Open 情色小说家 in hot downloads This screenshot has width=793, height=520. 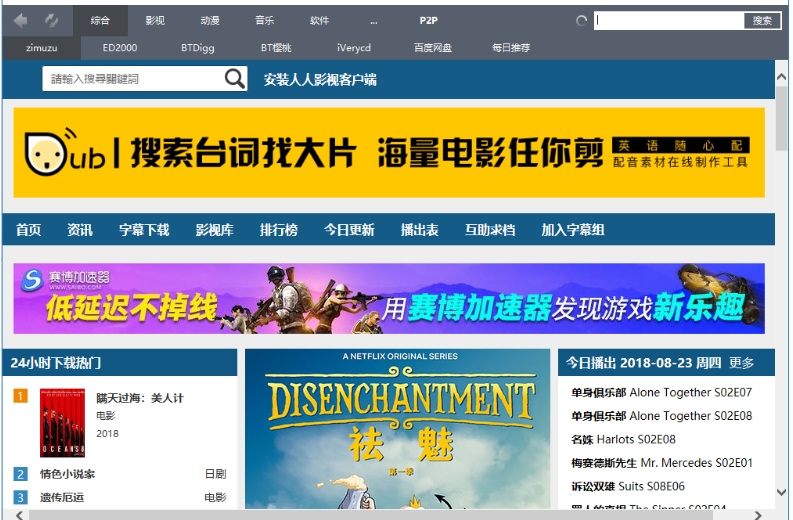pyautogui.click(x=68, y=474)
